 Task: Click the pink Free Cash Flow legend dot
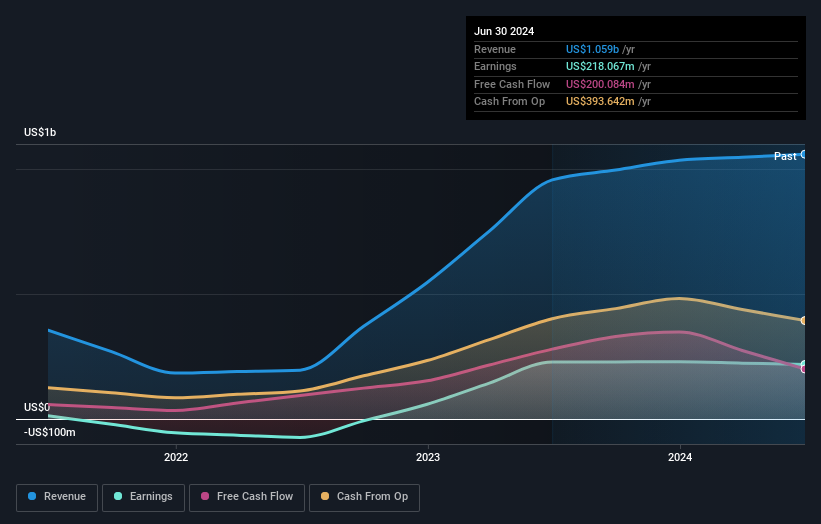(205, 496)
